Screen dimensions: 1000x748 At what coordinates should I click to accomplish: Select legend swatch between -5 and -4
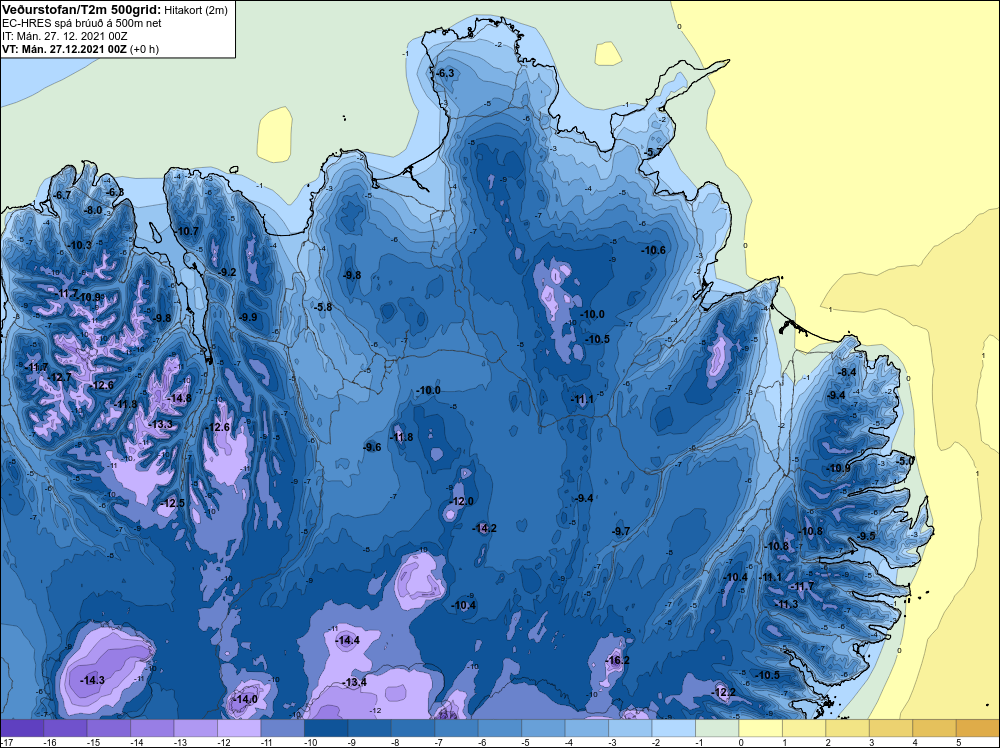coord(543,728)
